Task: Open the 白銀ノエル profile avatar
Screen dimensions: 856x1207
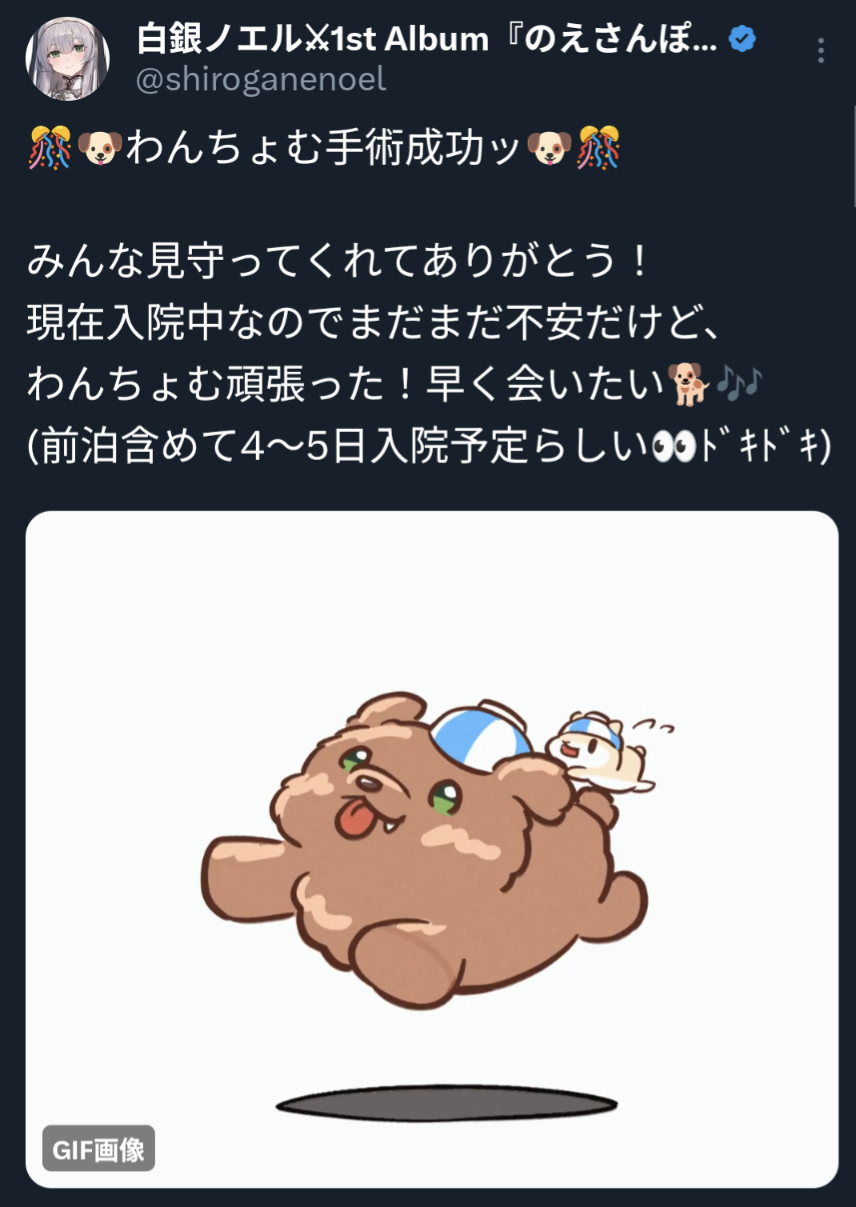Action: pyautogui.click(x=68, y=59)
